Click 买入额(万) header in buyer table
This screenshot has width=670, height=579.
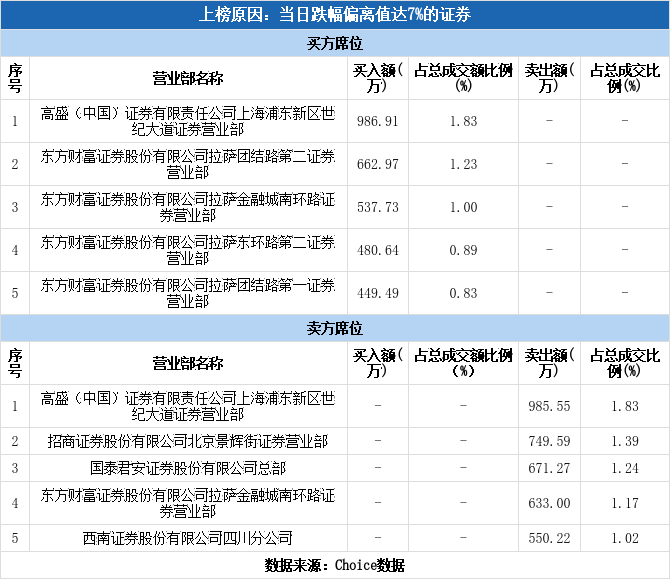(378, 78)
